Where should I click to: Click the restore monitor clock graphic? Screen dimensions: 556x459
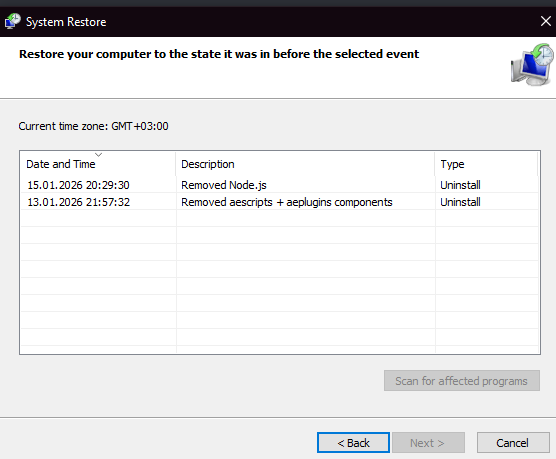tap(532, 65)
